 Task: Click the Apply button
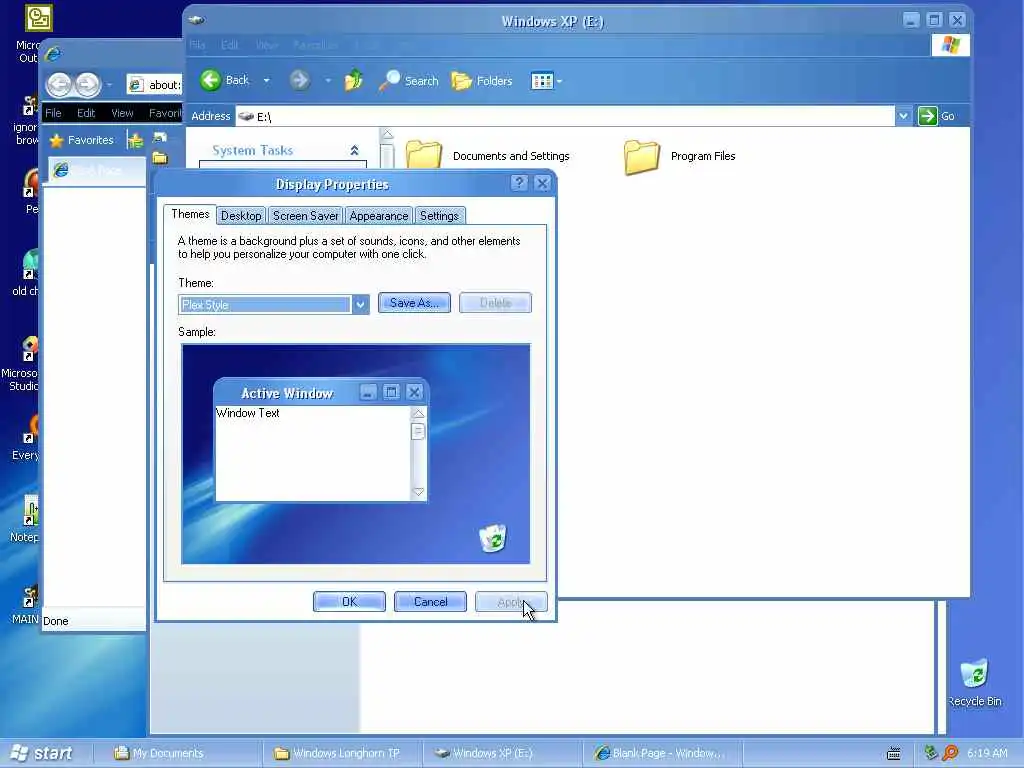pos(511,601)
